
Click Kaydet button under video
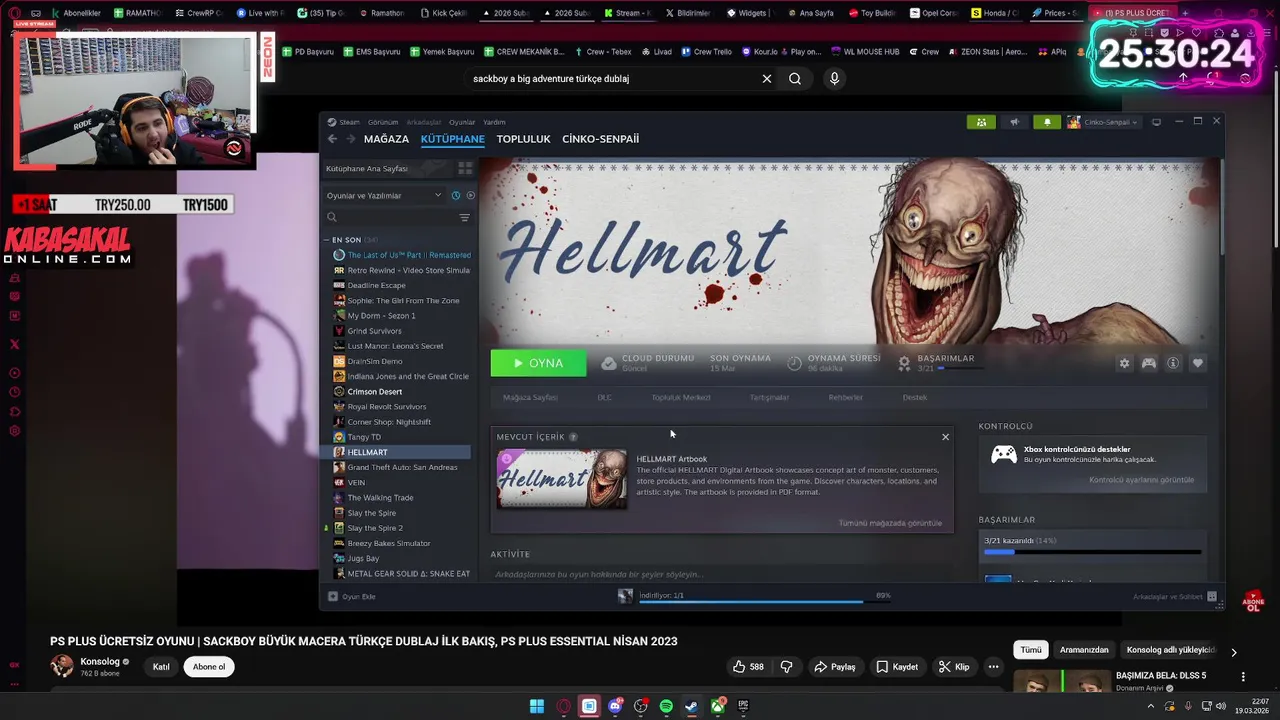click(897, 667)
